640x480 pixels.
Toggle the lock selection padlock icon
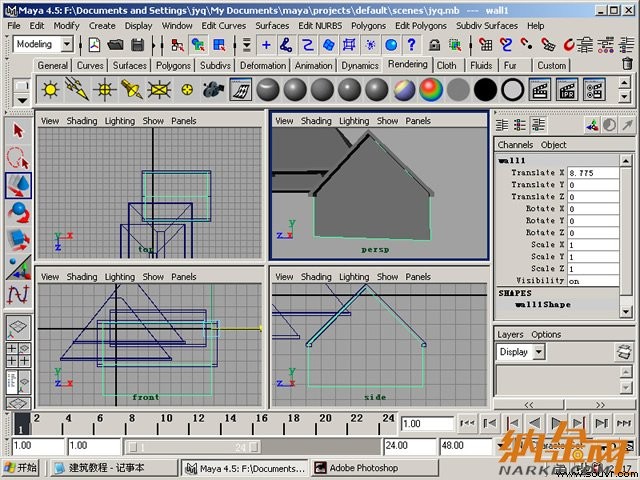point(434,44)
